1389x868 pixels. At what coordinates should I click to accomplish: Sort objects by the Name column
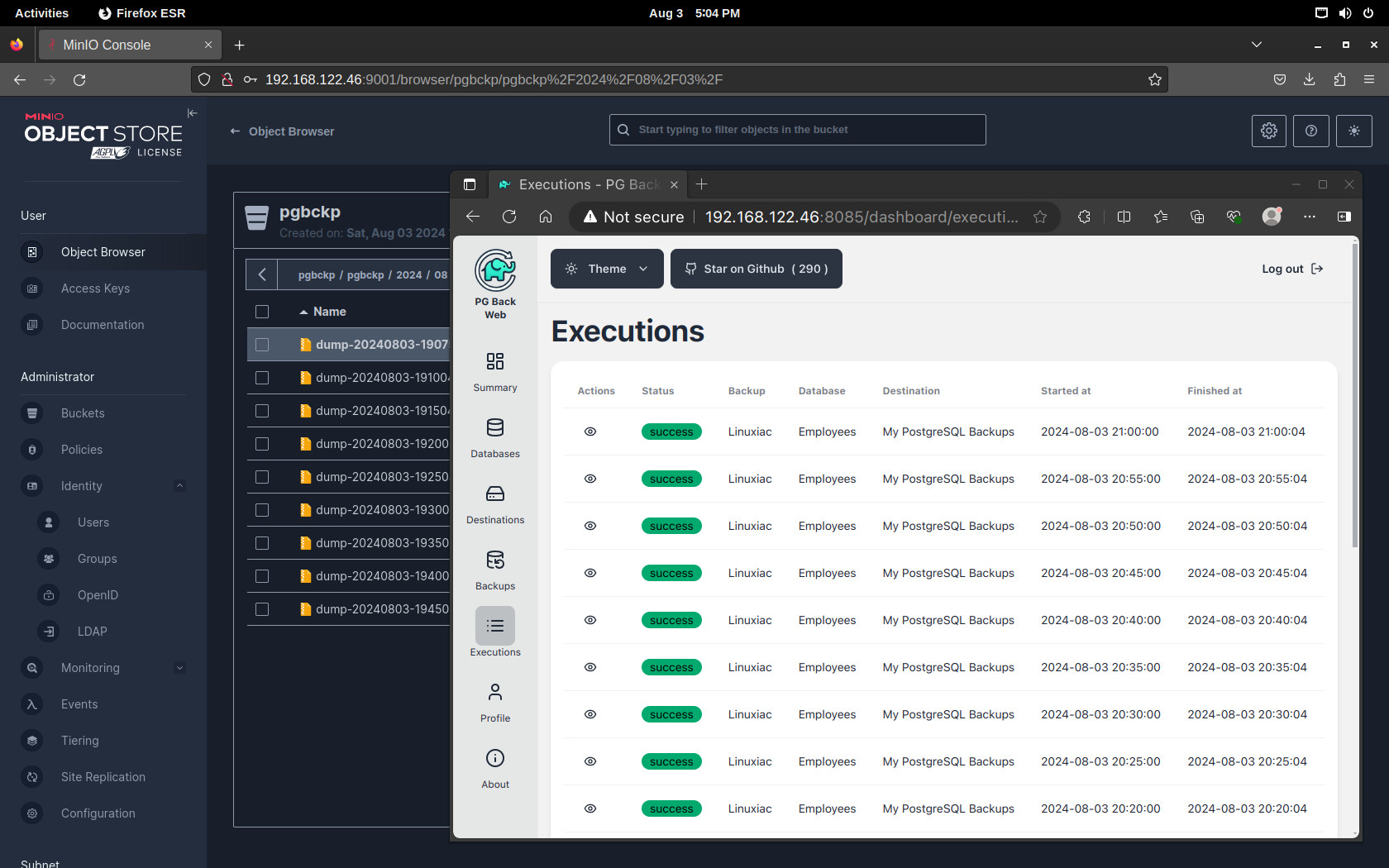(x=322, y=312)
